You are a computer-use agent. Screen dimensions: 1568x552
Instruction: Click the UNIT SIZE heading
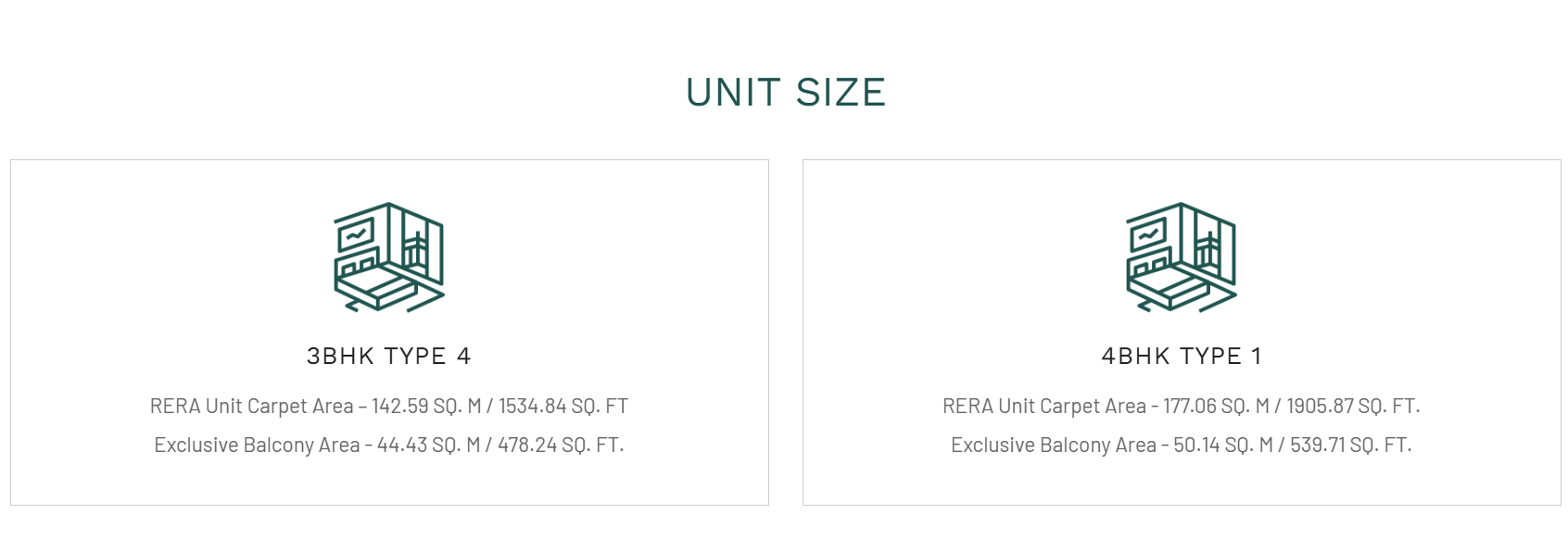(785, 93)
